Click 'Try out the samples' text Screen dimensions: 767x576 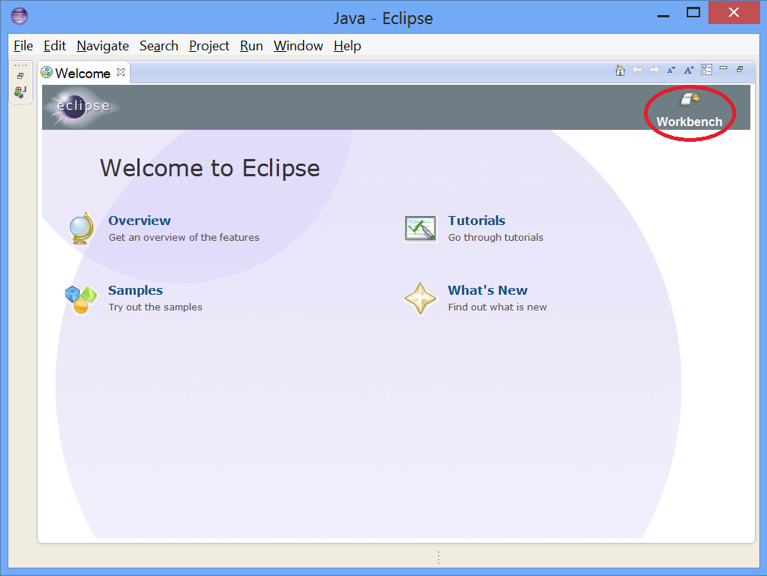[155, 307]
